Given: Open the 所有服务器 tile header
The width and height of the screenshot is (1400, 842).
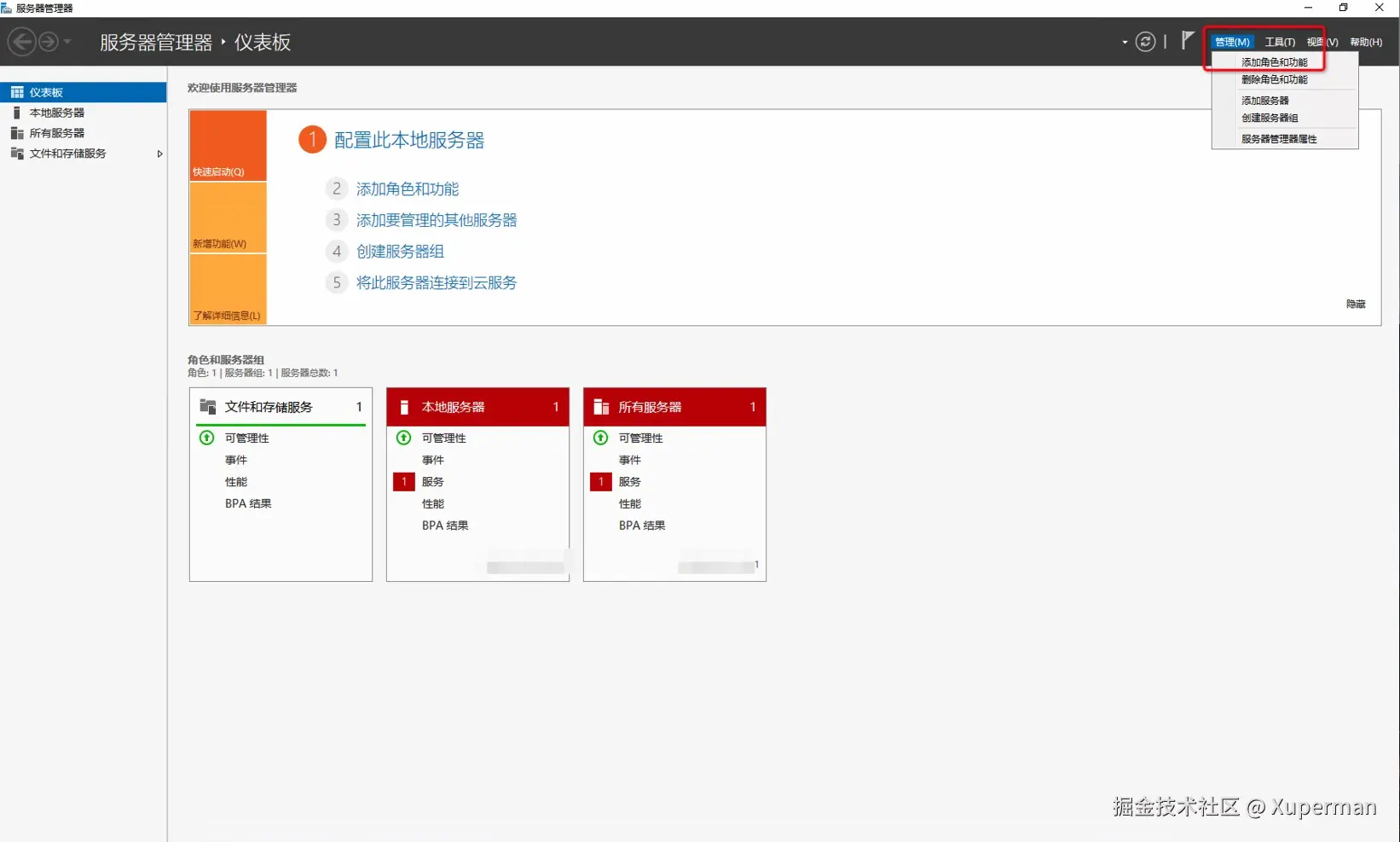Looking at the screenshot, I should (674, 407).
